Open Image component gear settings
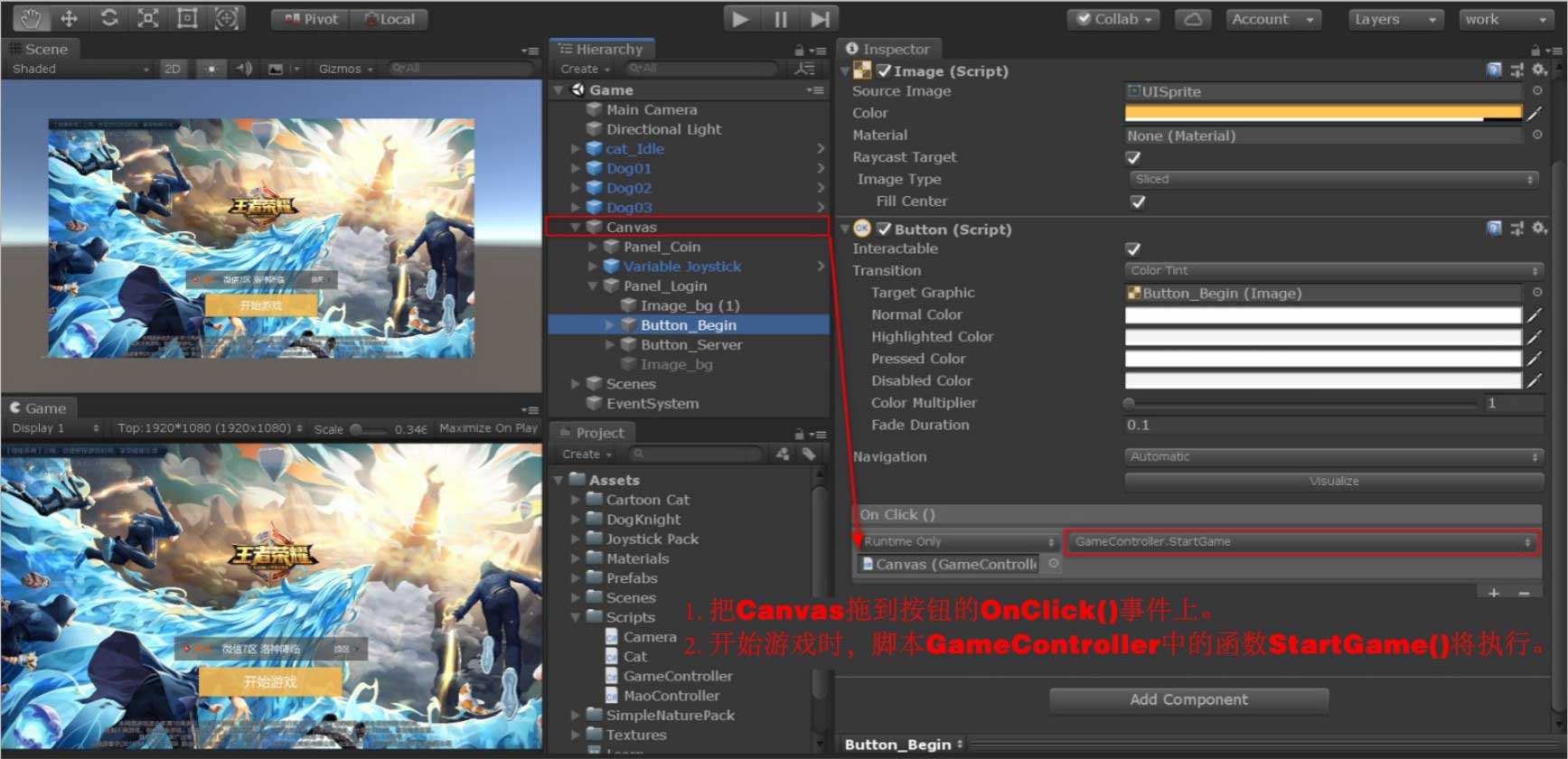Screen dimensions: 1568x759 [x=1540, y=70]
